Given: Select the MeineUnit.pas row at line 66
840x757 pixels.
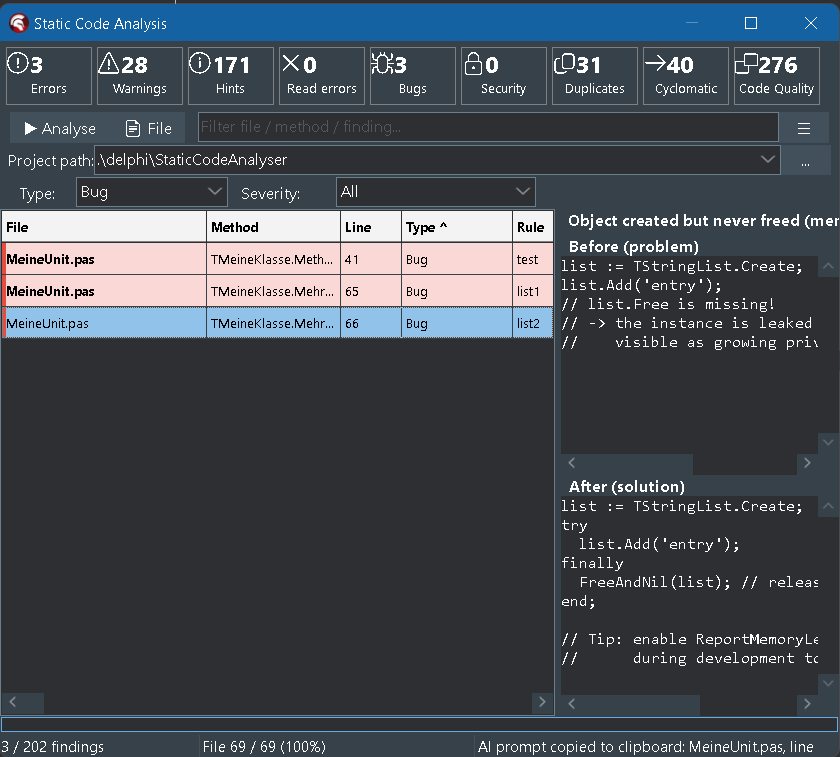Looking at the screenshot, I should pos(278,323).
